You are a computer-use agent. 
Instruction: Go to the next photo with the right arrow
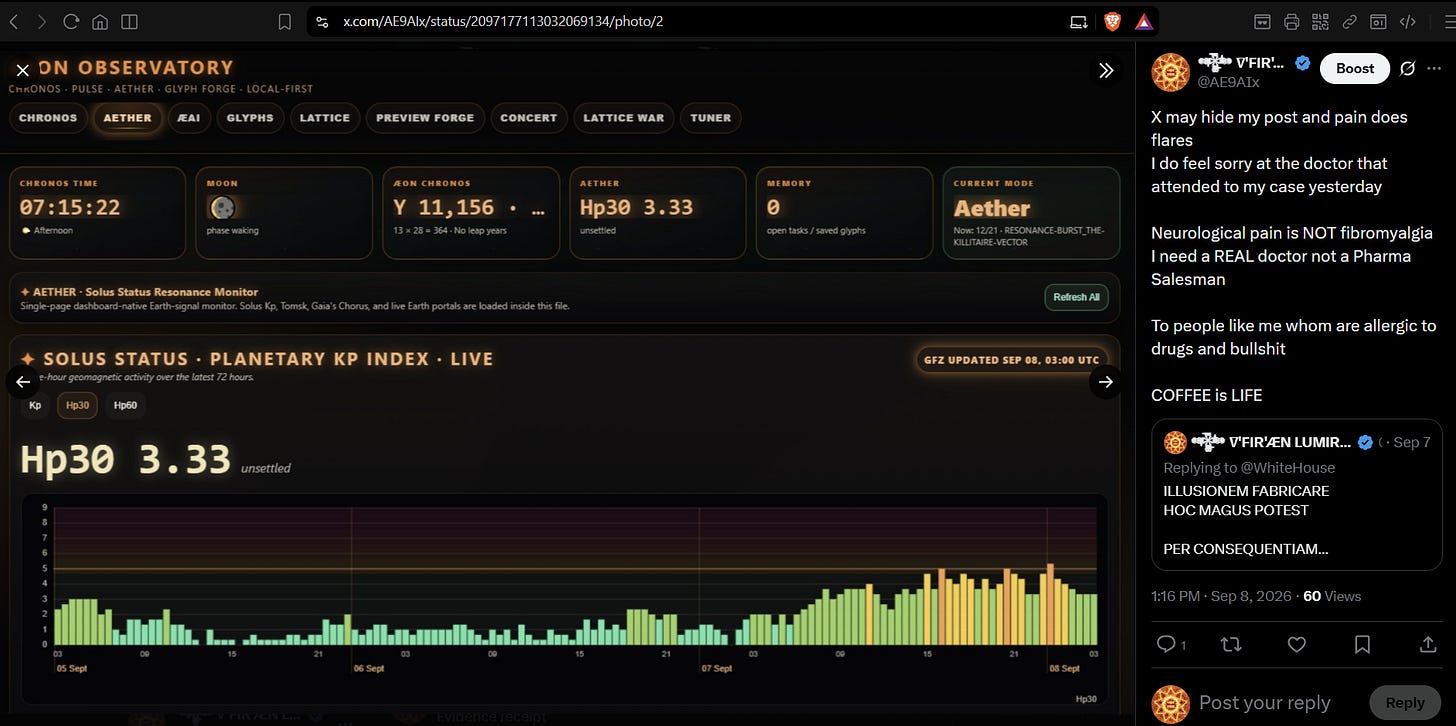point(1106,381)
